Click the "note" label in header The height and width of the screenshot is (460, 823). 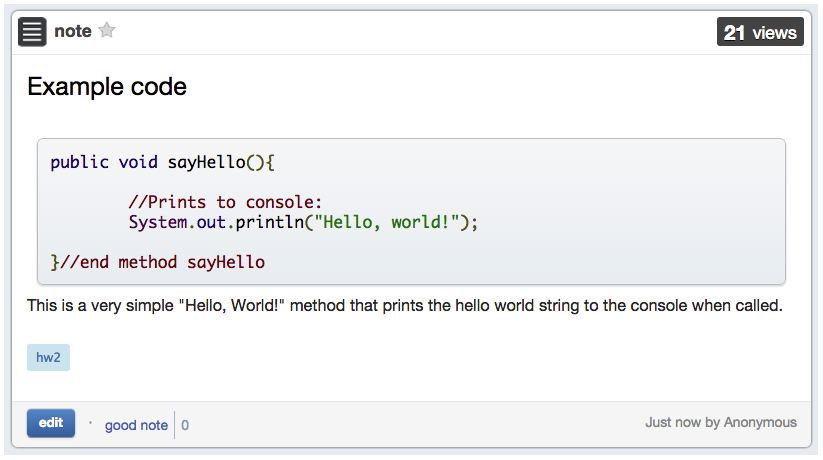point(73,31)
